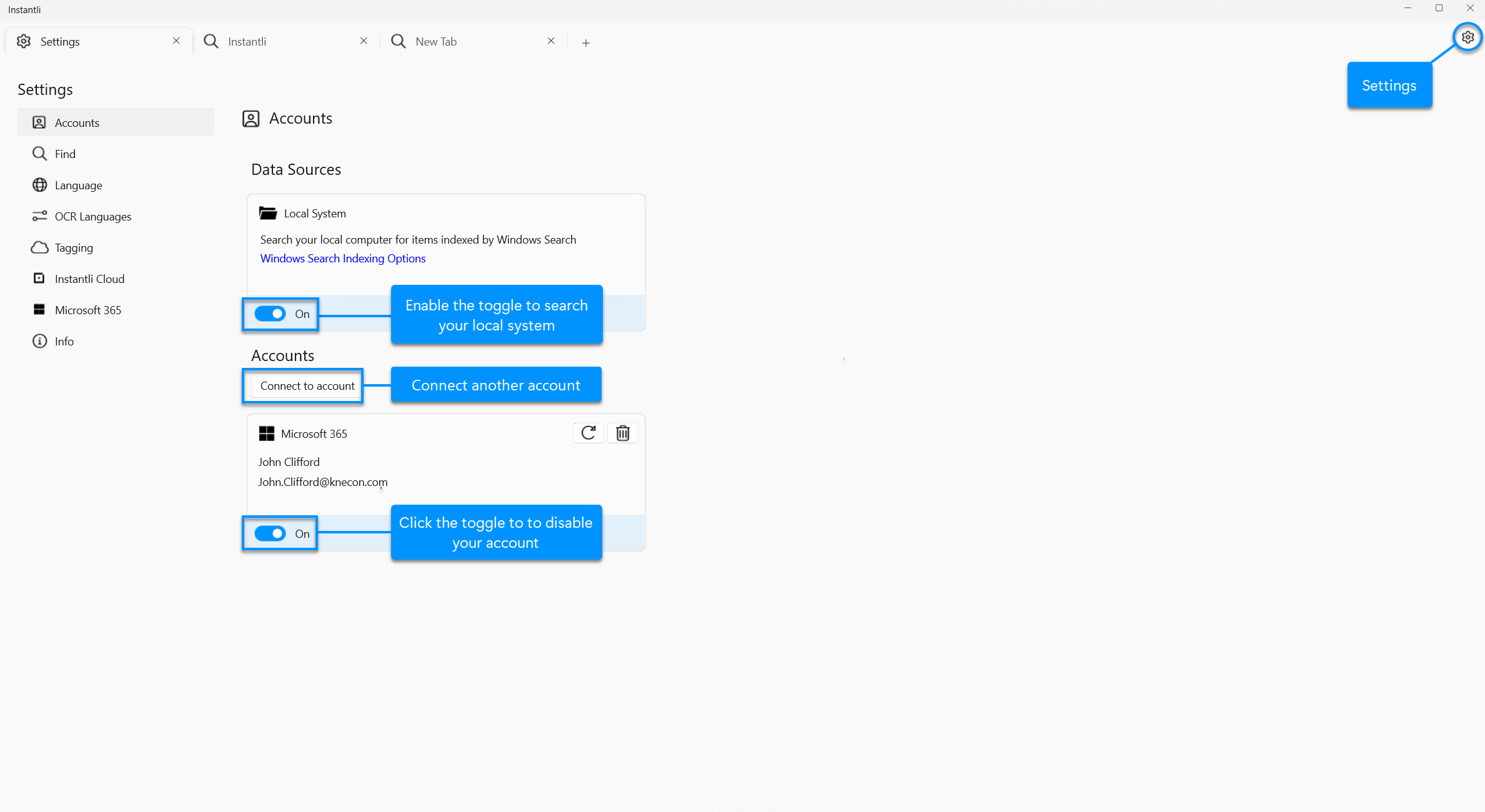Delete the Microsoft 365 account with trash icon
This screenshot has width=1485, height=812.
[x=622, y=433]
